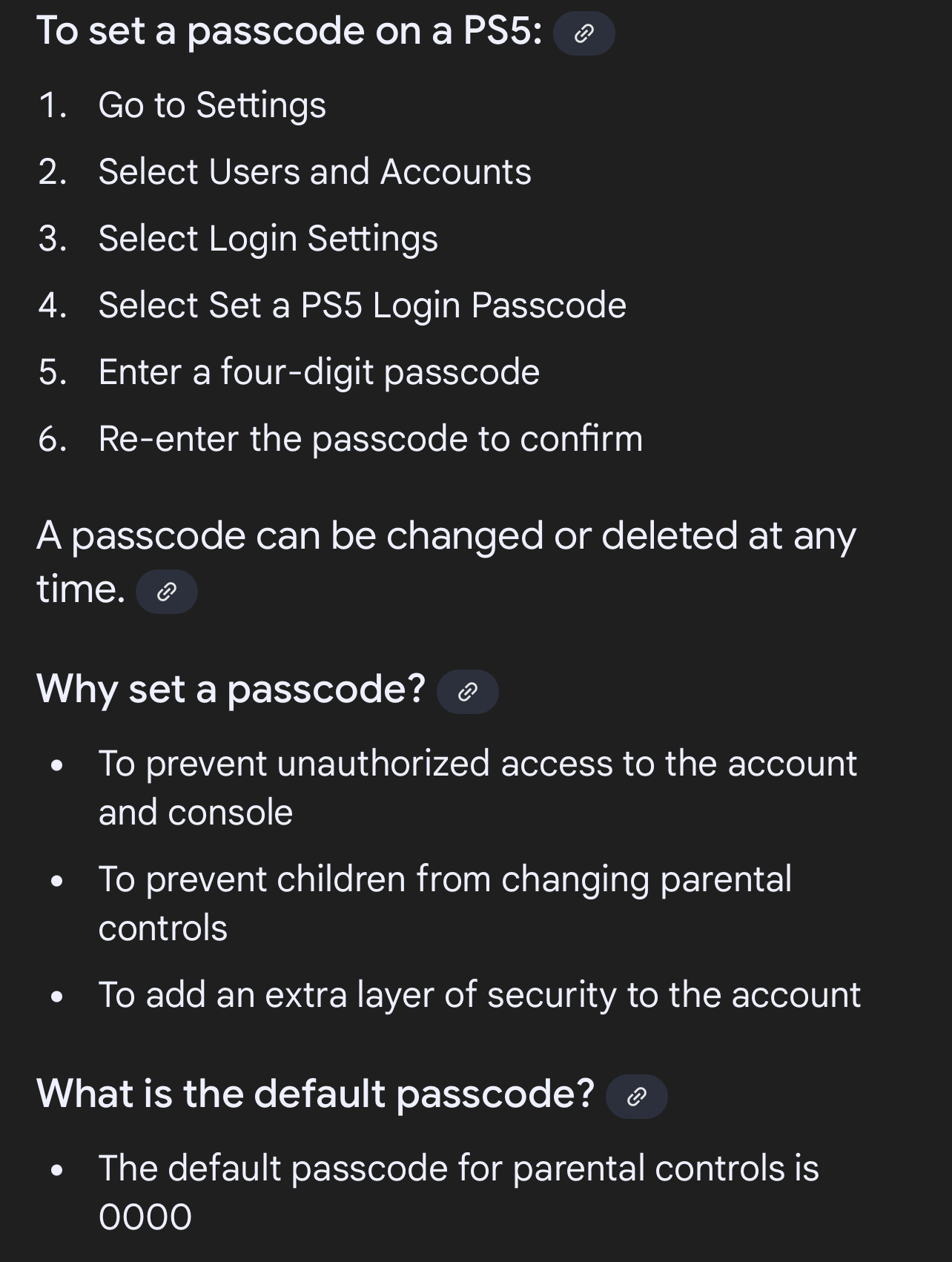This screenshot has height=1262, width=952.
Task: Click step 5 'Enter a four-digit passcode'
Action: point(319,371)
